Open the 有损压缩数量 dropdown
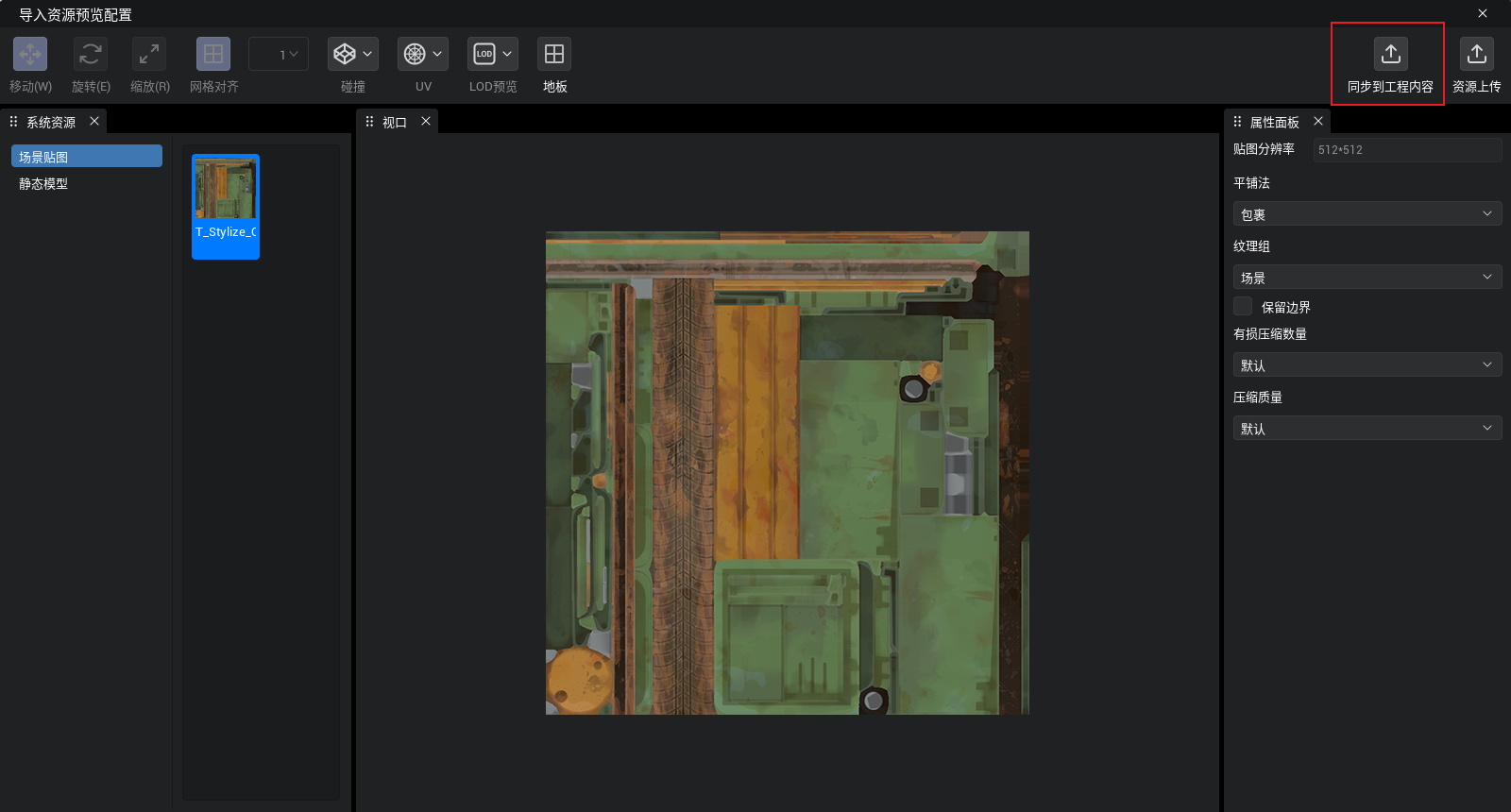 pos(1367,364)
